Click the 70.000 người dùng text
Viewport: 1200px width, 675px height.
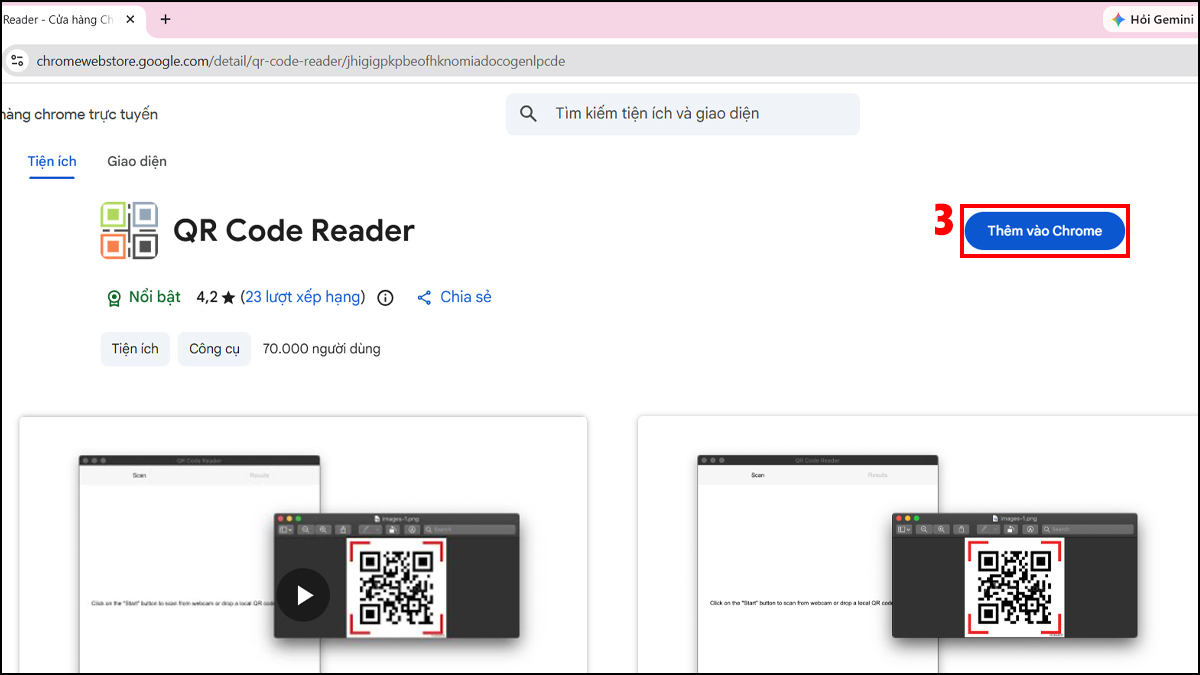pos(321,349)
